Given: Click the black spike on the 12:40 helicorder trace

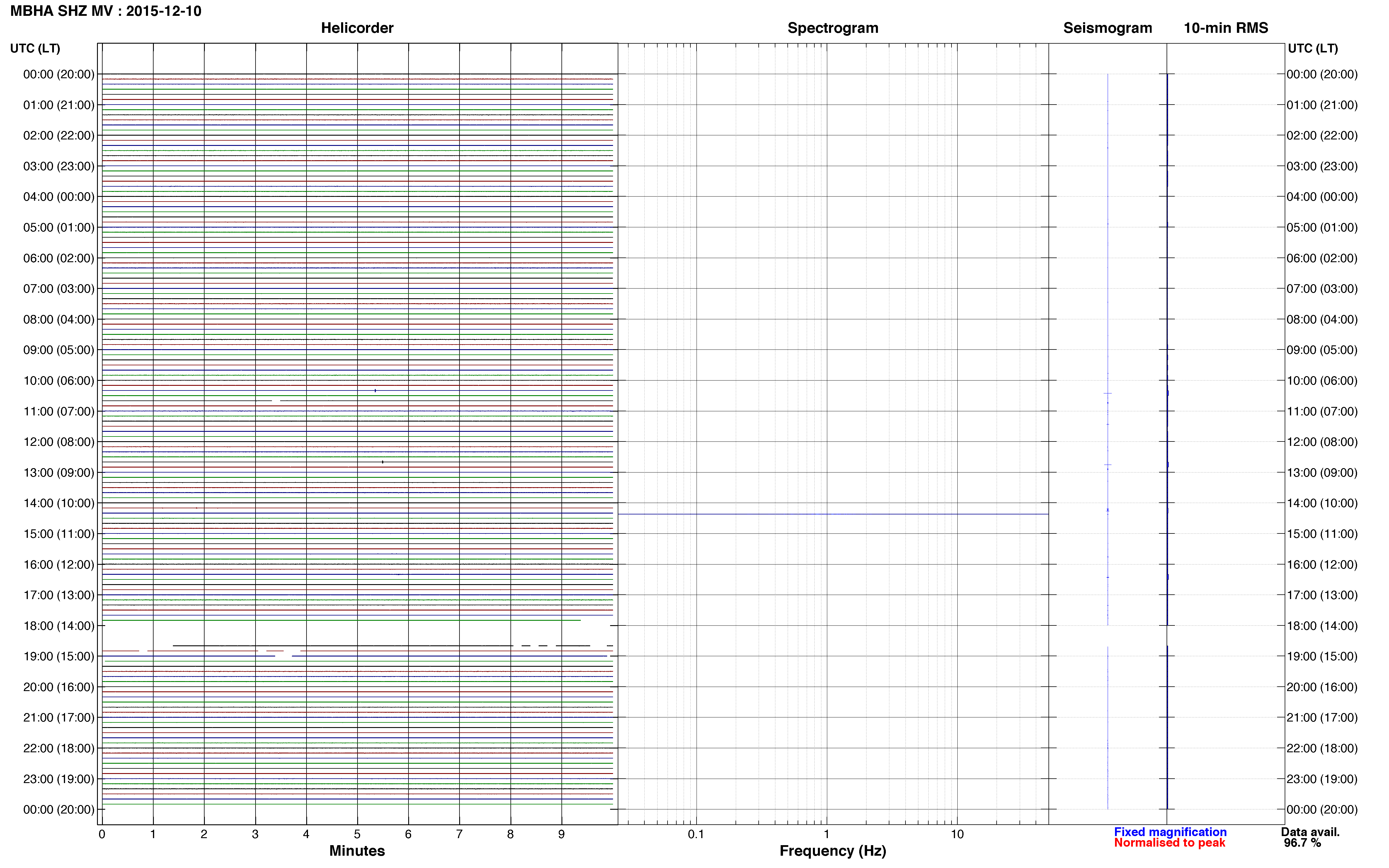Looking at the screenshot, I should (382, 462).
